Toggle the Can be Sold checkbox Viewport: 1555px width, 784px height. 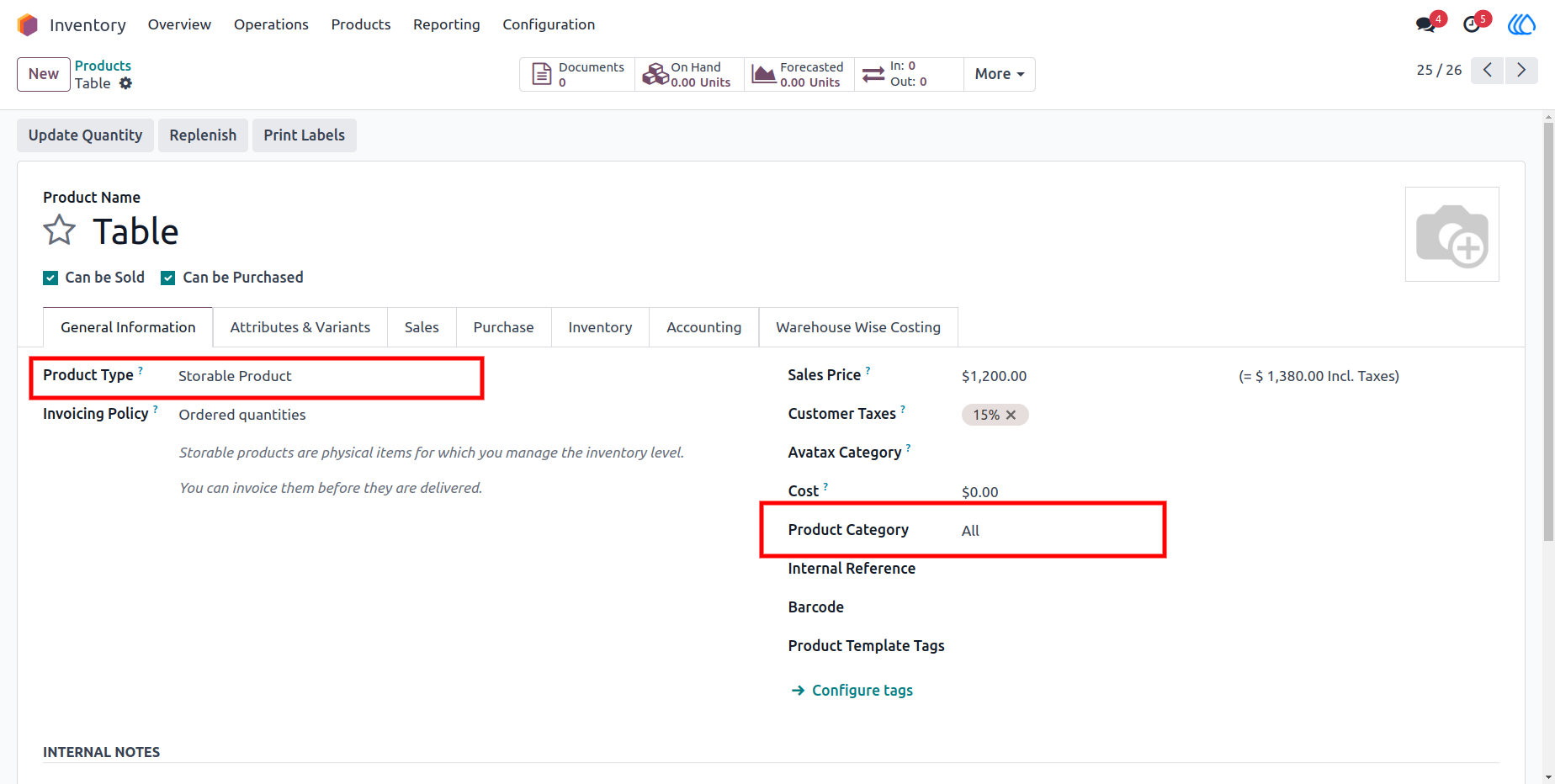(50, 278)
